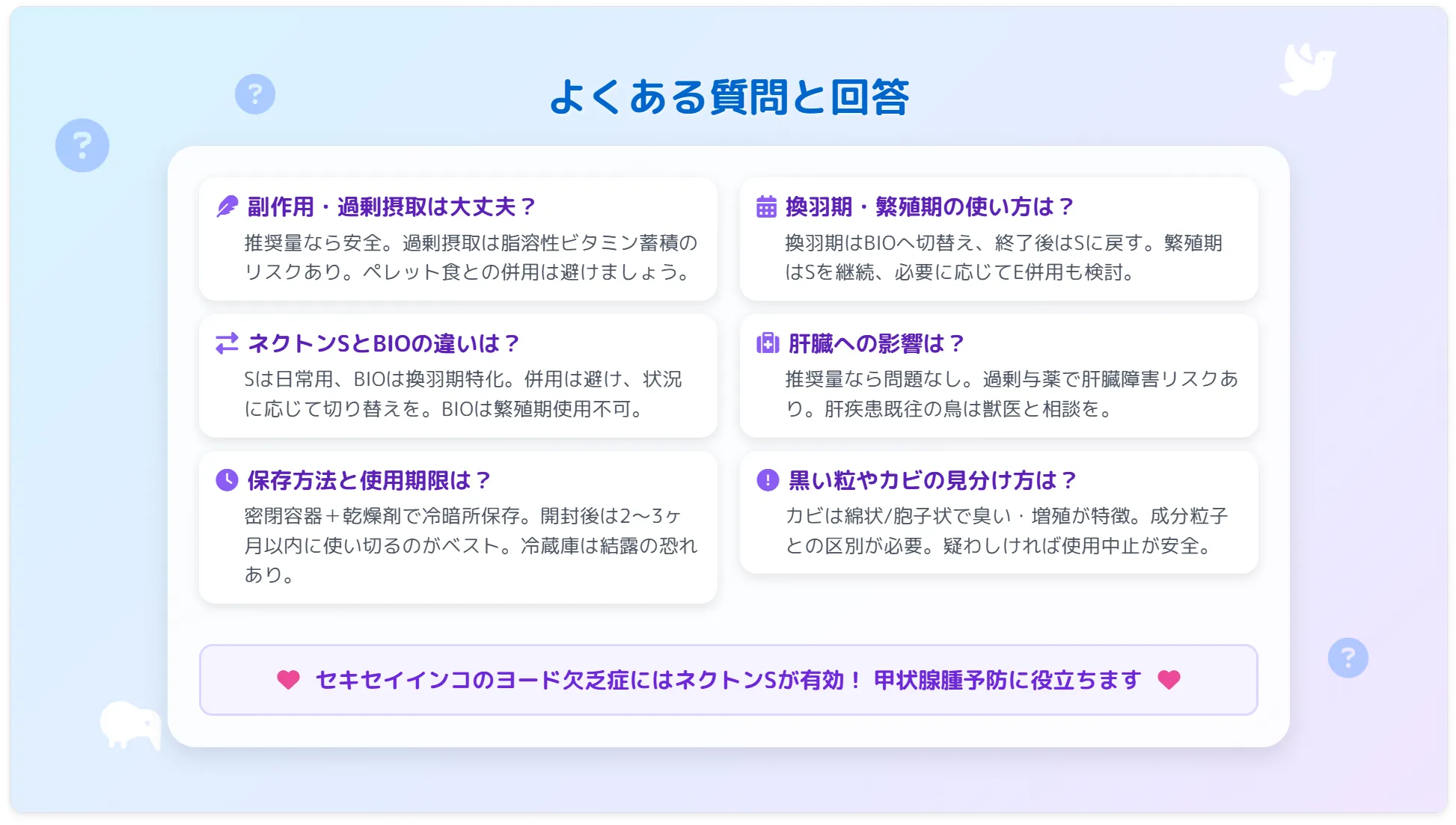Click the heading 副作用・過剰摂取は大丈夫？
This screenshot has width=1456, height=825.
(x=393, y=206)
